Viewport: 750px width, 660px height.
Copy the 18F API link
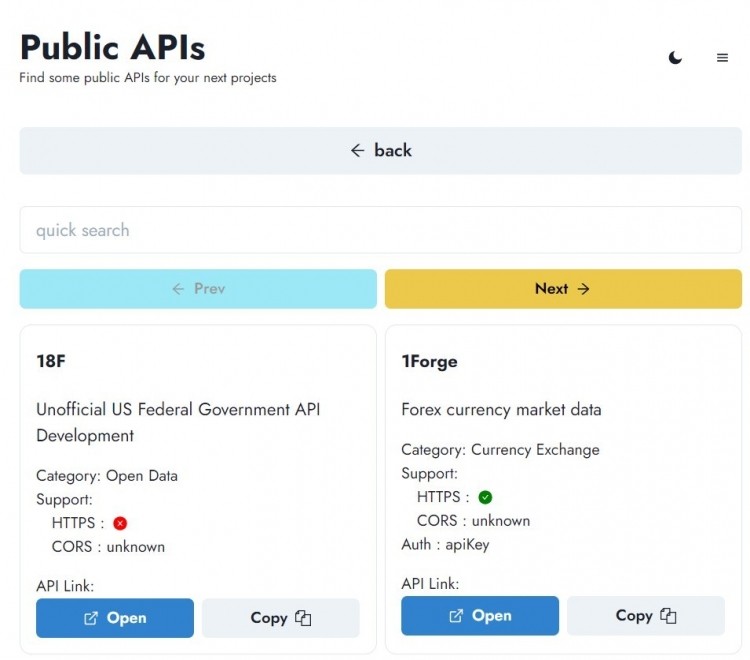pyautogui.click(x=280, y=618)
